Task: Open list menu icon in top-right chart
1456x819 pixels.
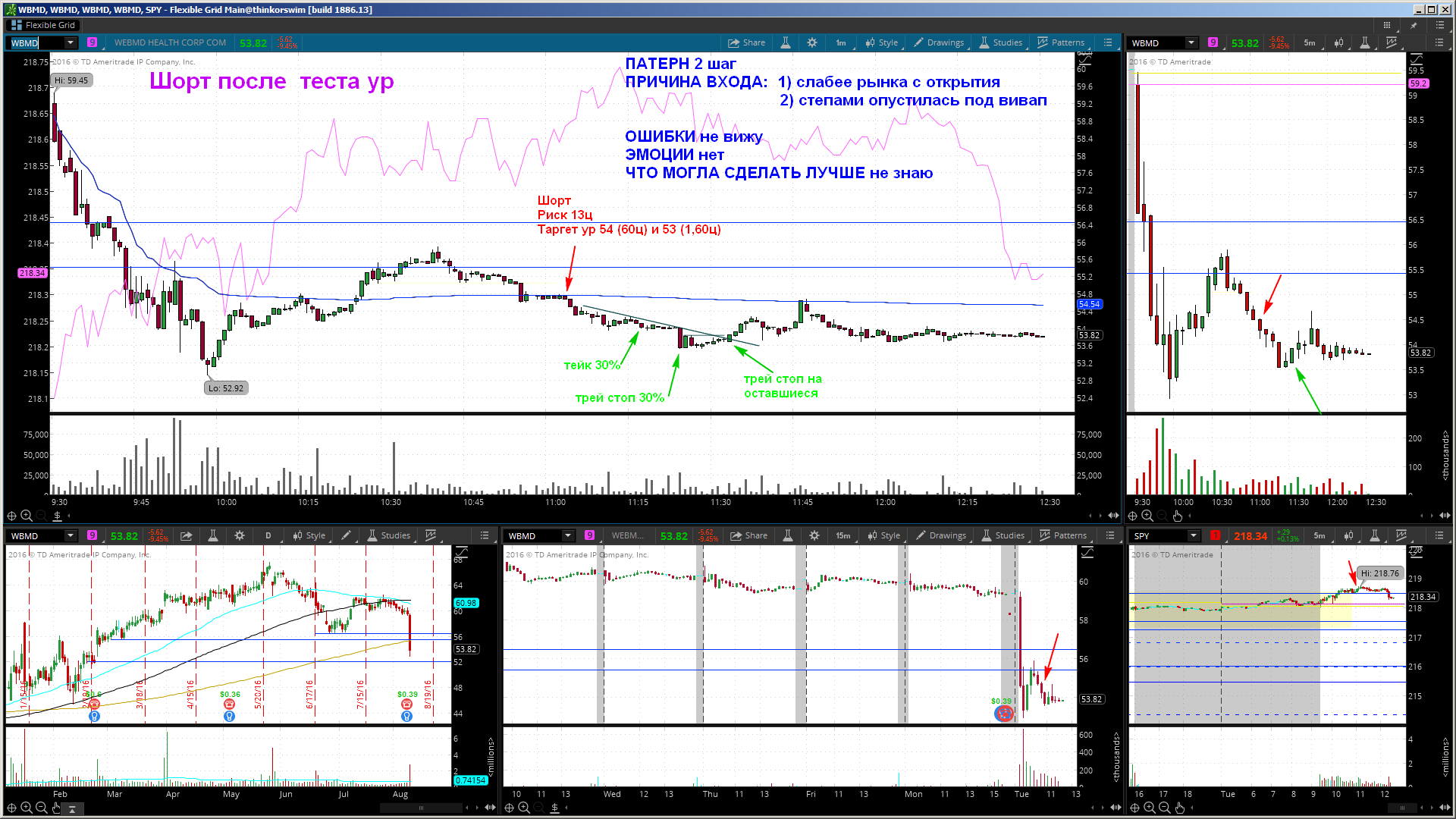Action: tap(1439, 42)
